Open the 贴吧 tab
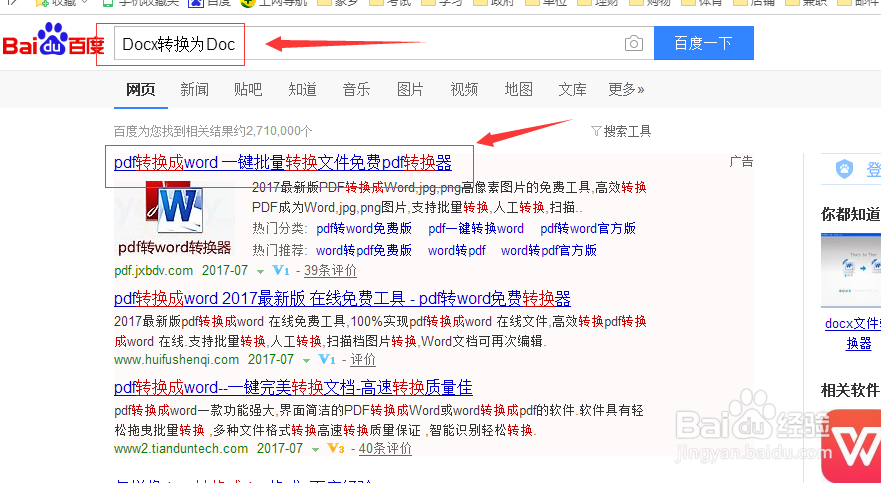The image size is (881, 483). [248, 89]
